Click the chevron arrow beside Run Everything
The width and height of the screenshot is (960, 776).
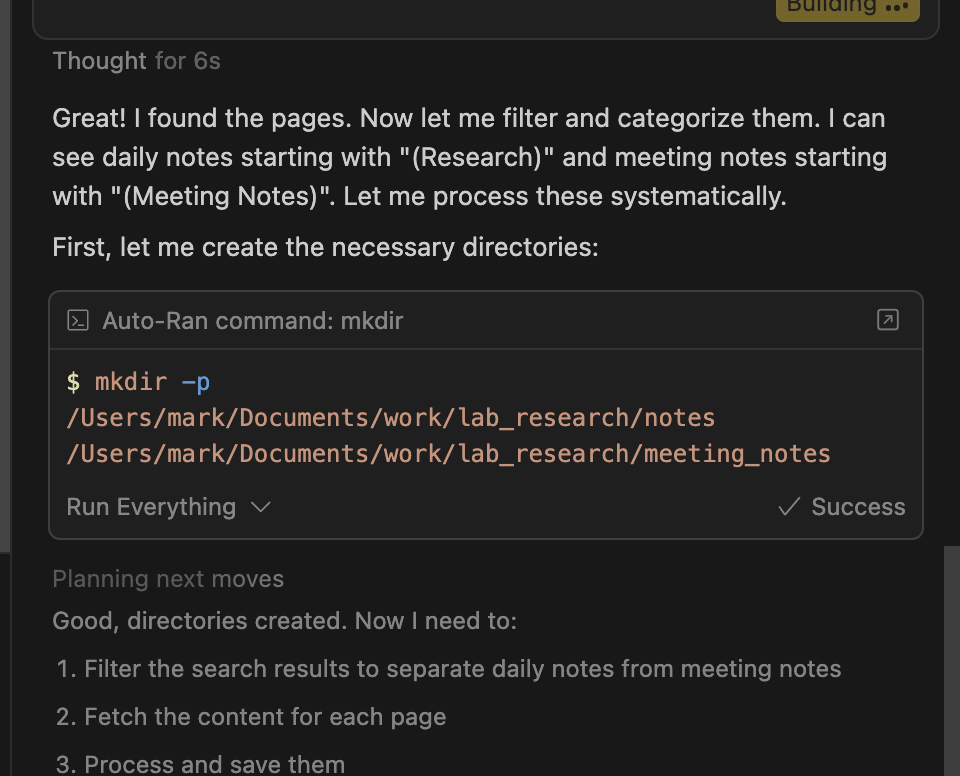point(261,507)
